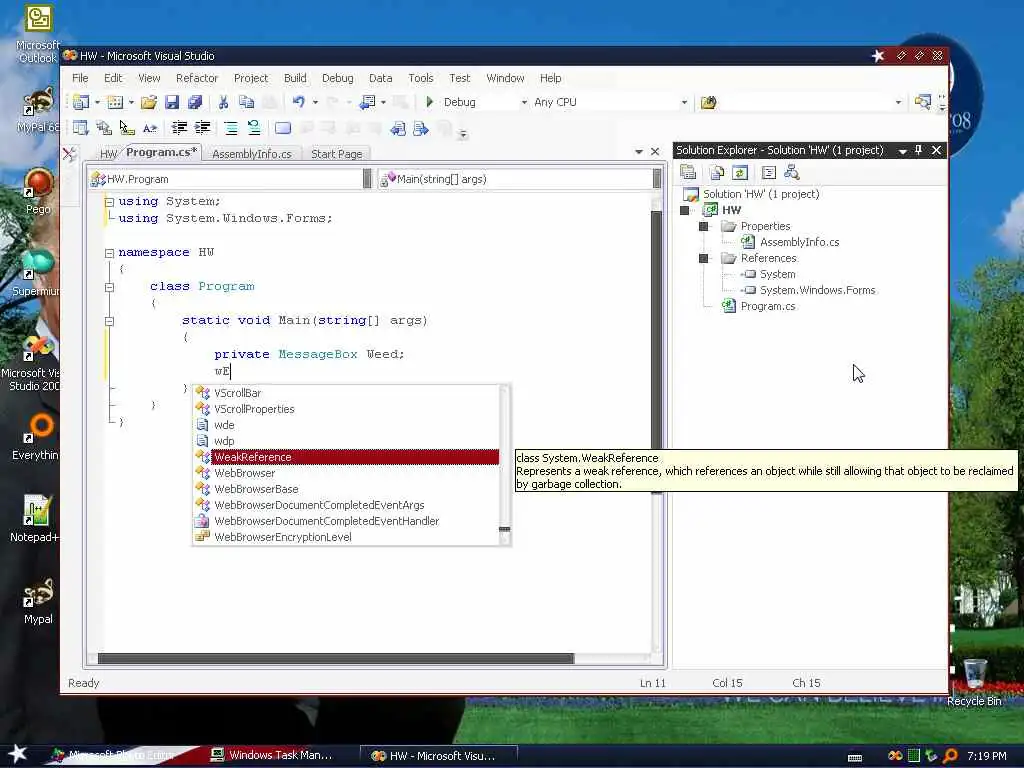Collapse the HW project node
This screenshot has height=768, width=1024.
pyautogui.click(x=684, y=210)
